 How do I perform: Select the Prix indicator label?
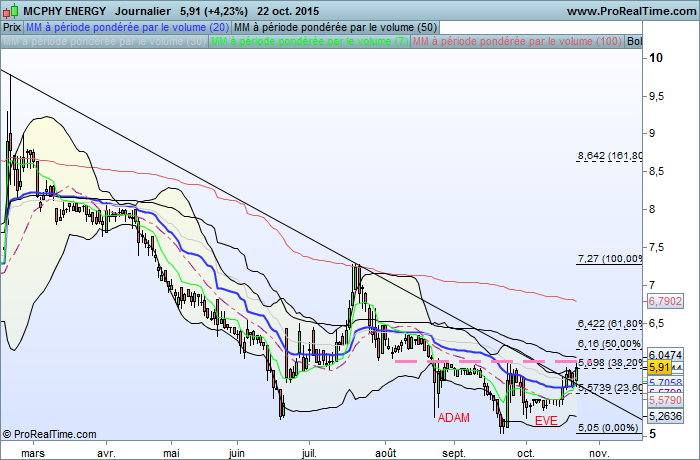point(12,27)
